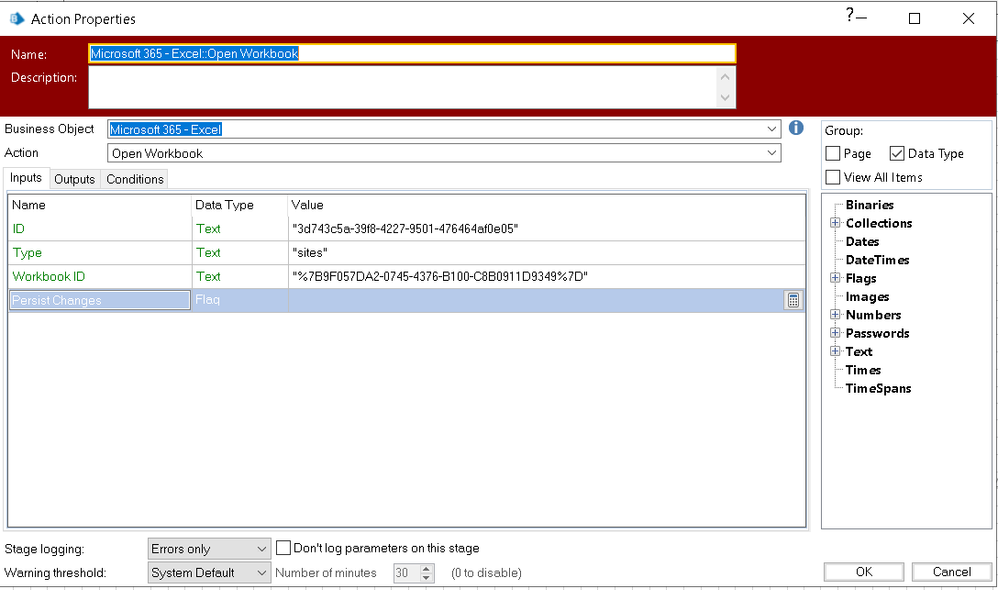
Task: Expand the Passwords tree node
Action: [x=835, y=333]
